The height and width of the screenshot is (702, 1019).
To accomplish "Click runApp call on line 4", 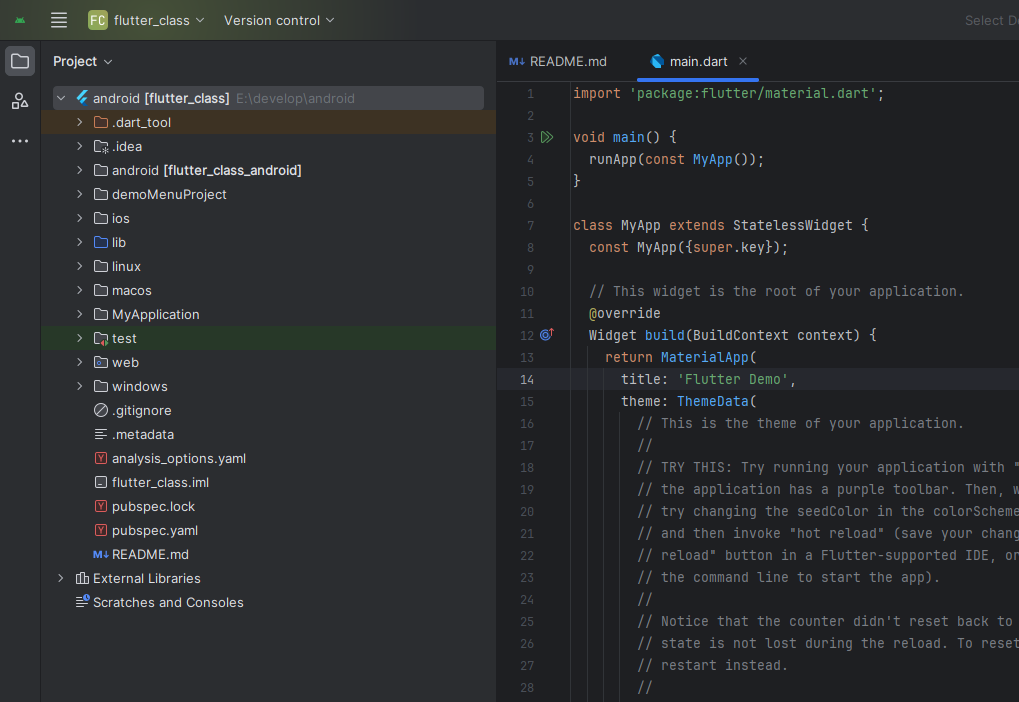I will pos(612,159).
